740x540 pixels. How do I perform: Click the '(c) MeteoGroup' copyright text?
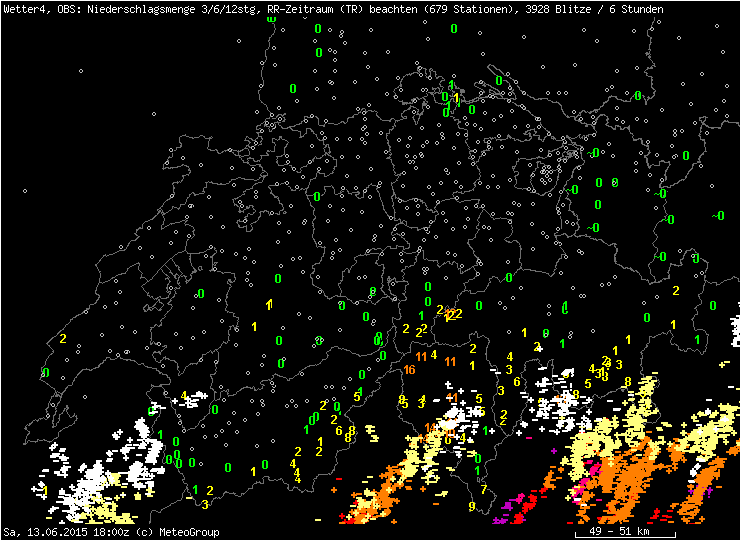(177, 532)
